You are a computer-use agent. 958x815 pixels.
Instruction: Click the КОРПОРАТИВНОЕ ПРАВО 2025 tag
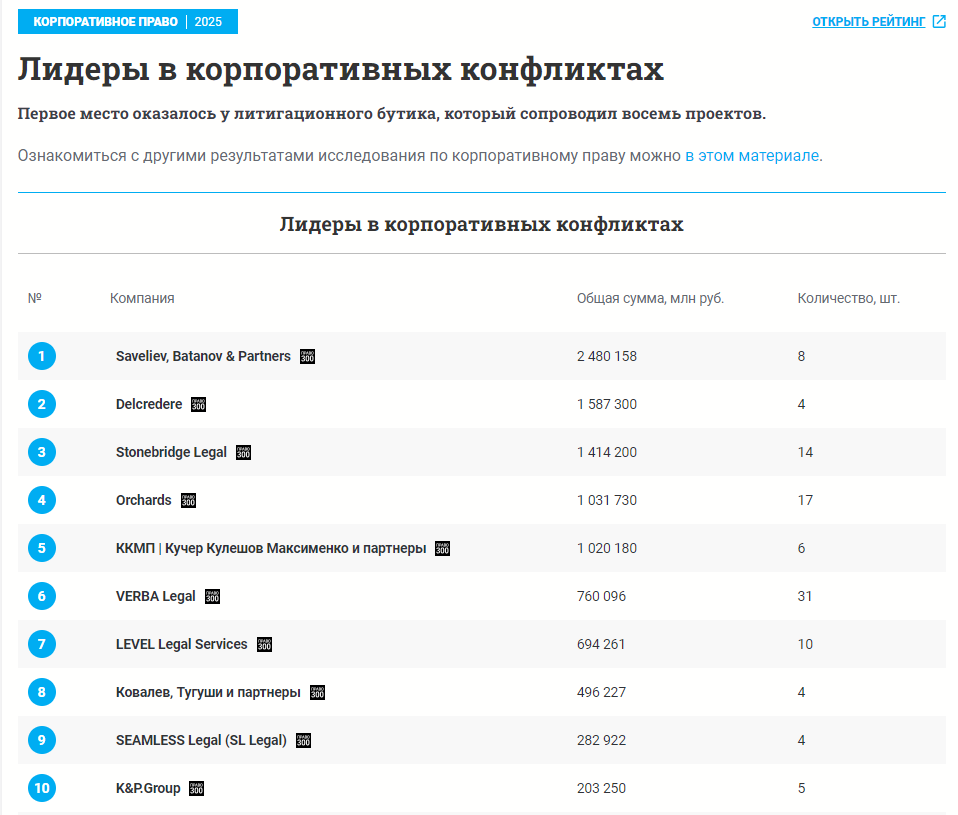[128, 22]
